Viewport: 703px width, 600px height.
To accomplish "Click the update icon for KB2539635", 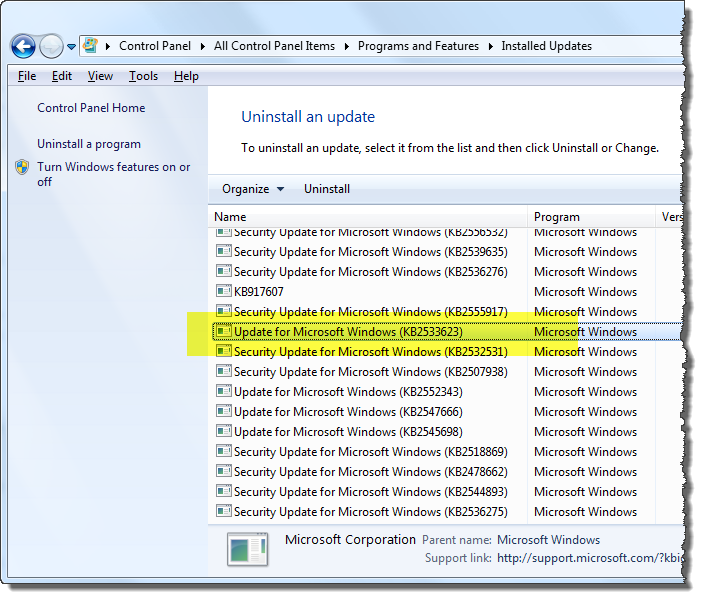I will pos(224,251).
